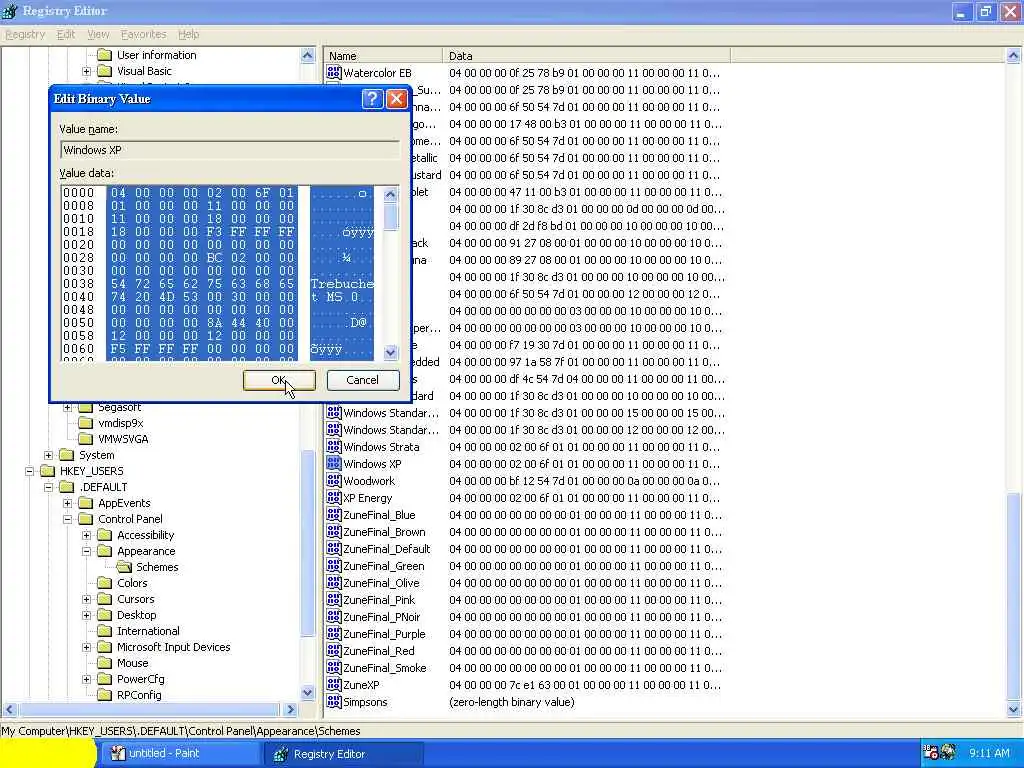Click the ZuneFinal_Green value icon
Viewport: 1024px width, 768px height.
334,566
